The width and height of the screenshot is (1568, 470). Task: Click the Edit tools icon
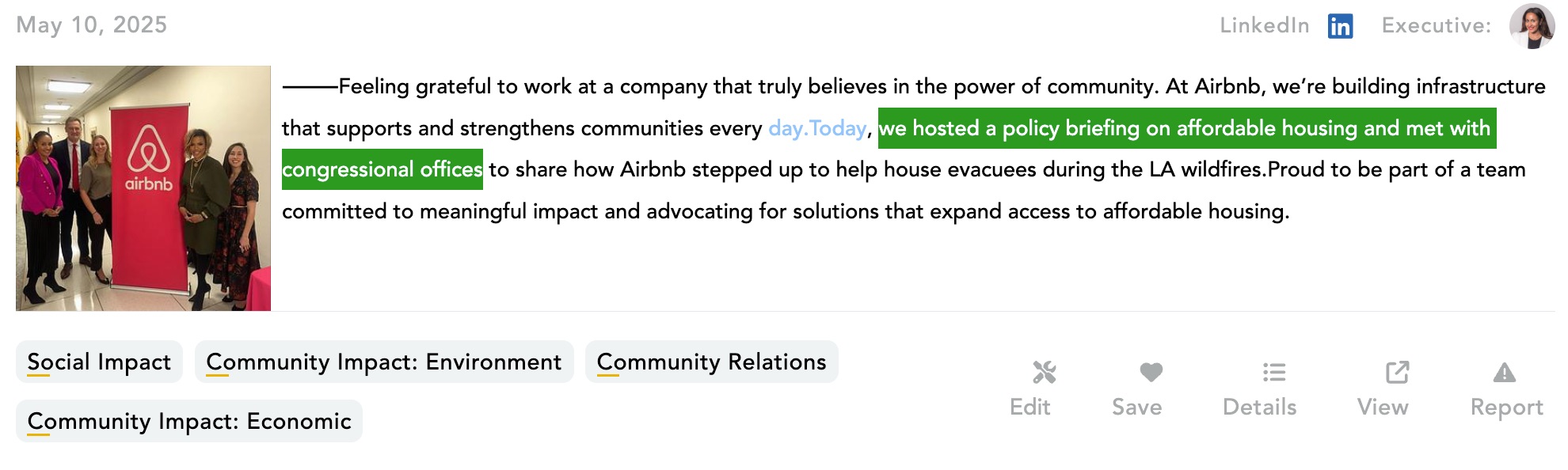click(x=1044, y=372)
